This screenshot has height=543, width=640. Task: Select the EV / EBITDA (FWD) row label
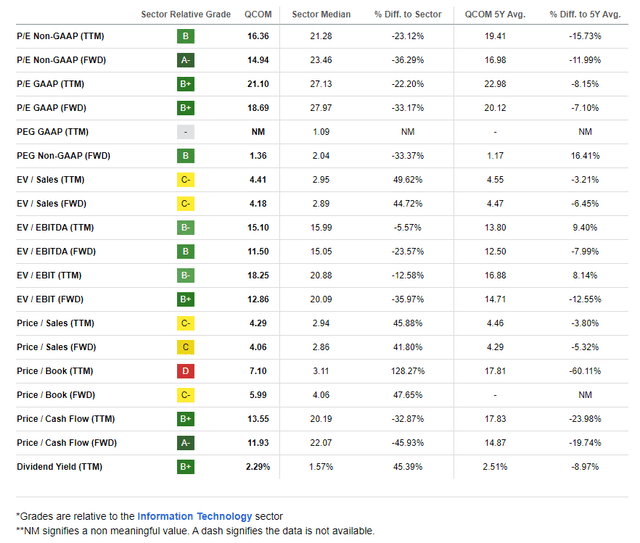[x=56, y=251]
